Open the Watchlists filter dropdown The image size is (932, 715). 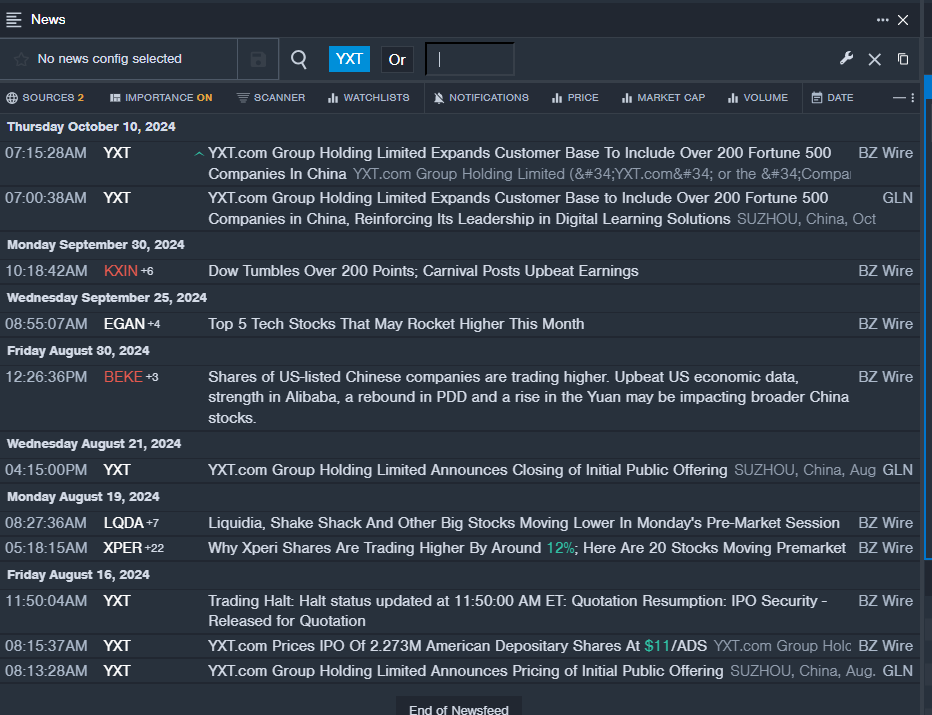[368, 98]
